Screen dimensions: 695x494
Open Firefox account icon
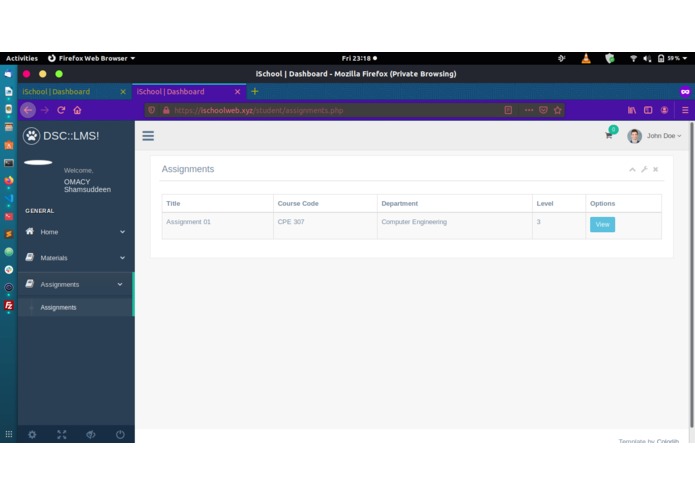(664, 110)
